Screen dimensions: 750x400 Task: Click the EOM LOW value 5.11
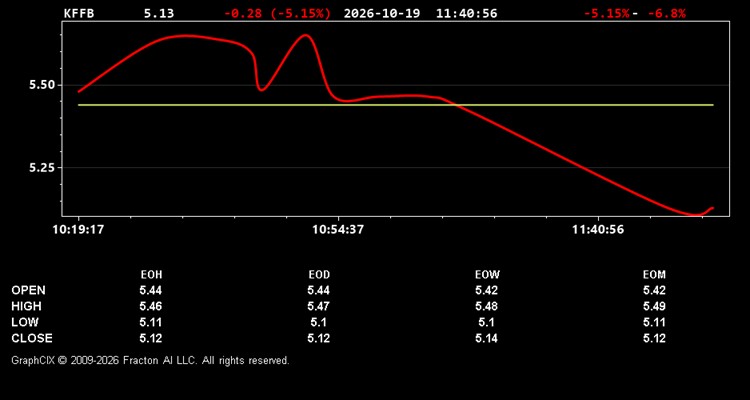654,322
